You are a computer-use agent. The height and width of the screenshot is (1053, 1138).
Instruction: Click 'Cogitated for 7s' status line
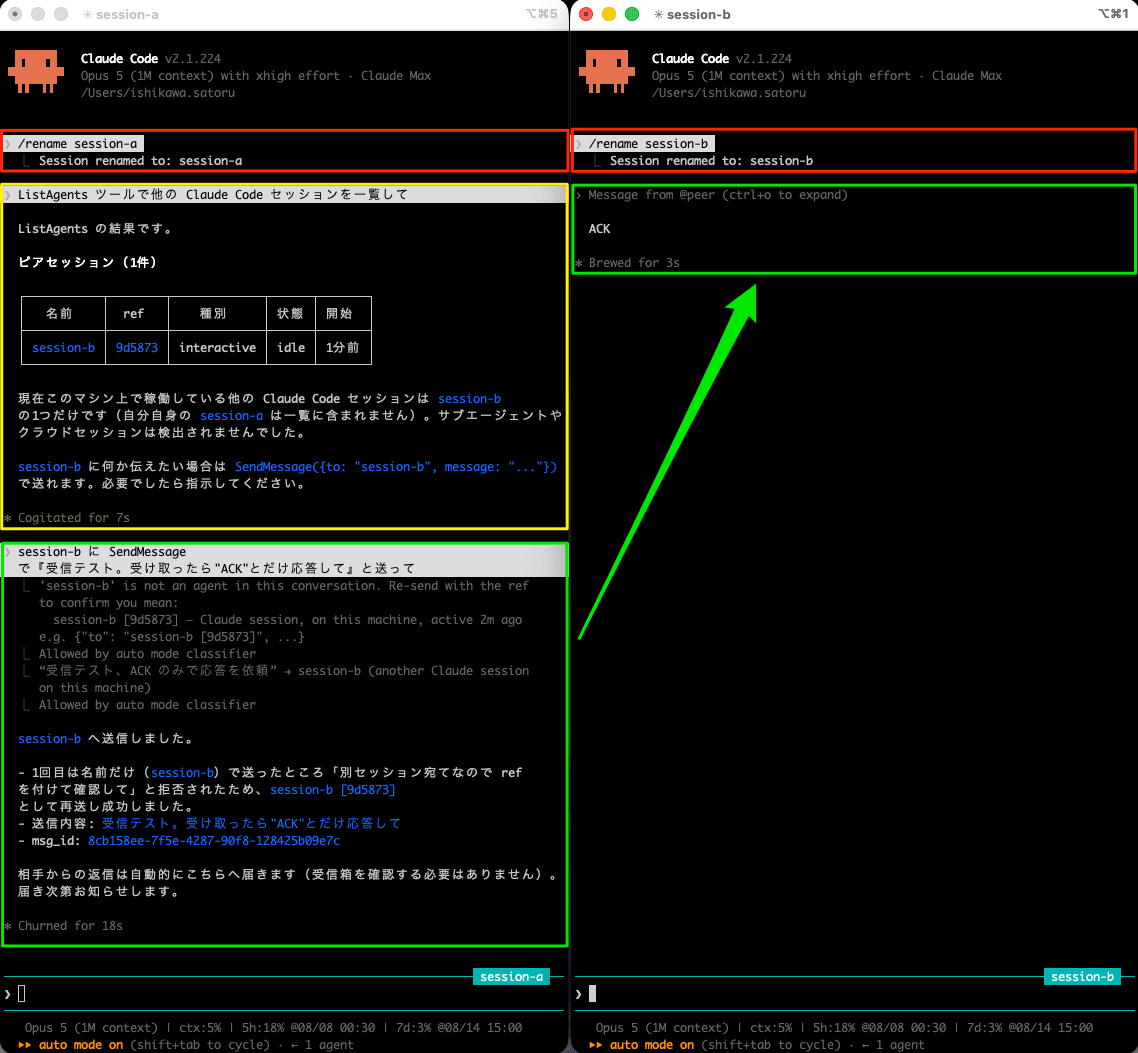pyautogui.click(x=73, y=517)
